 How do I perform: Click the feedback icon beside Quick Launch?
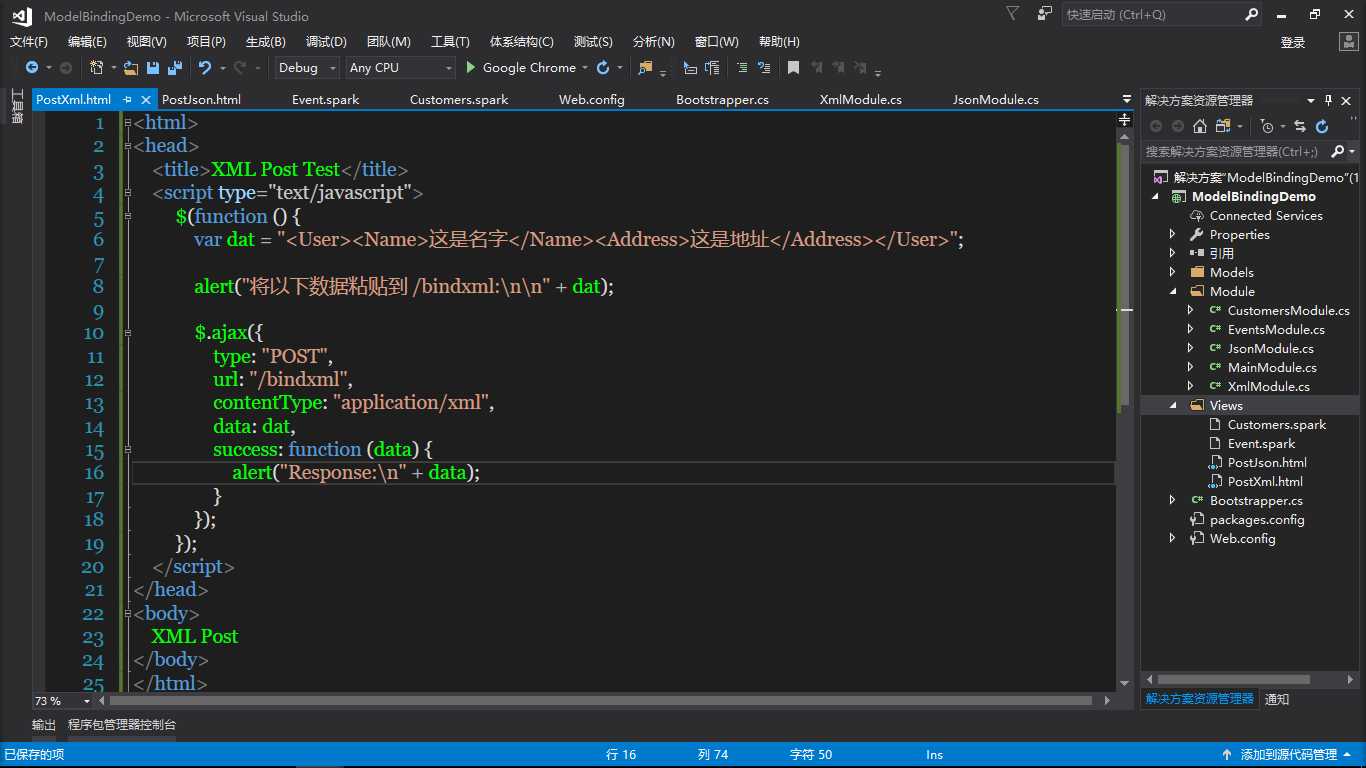(1045, 14)
